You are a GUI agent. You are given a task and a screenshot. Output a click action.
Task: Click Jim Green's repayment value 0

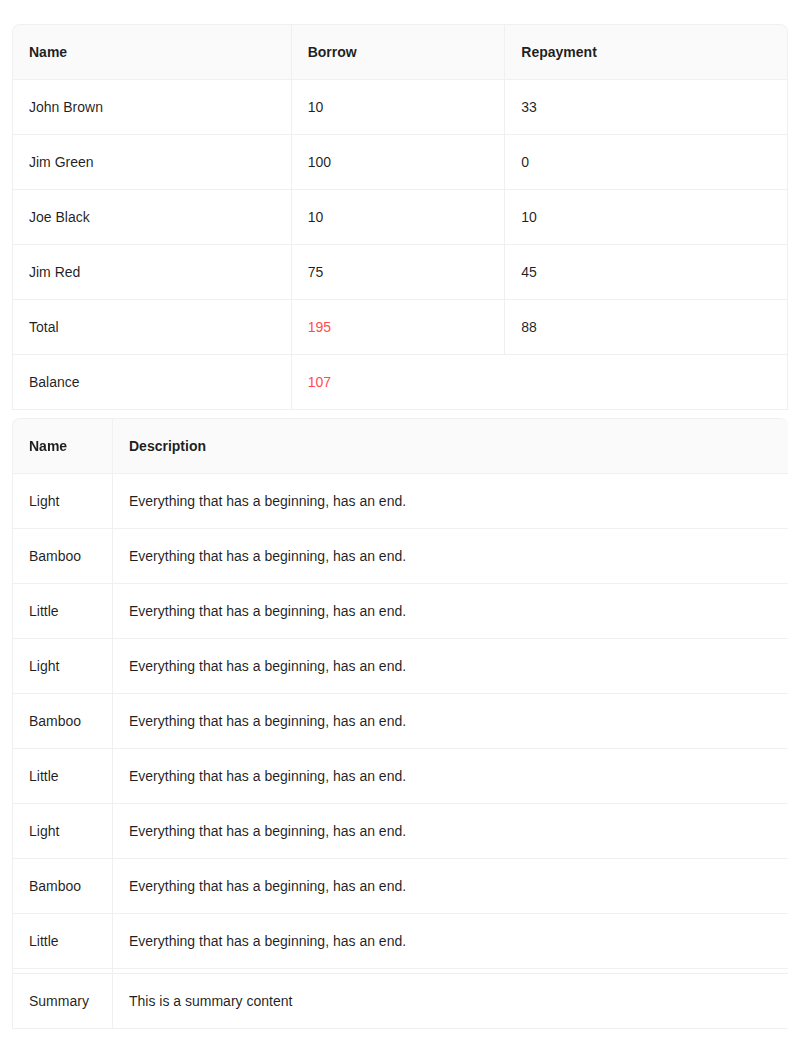click(x=524, y=162)
